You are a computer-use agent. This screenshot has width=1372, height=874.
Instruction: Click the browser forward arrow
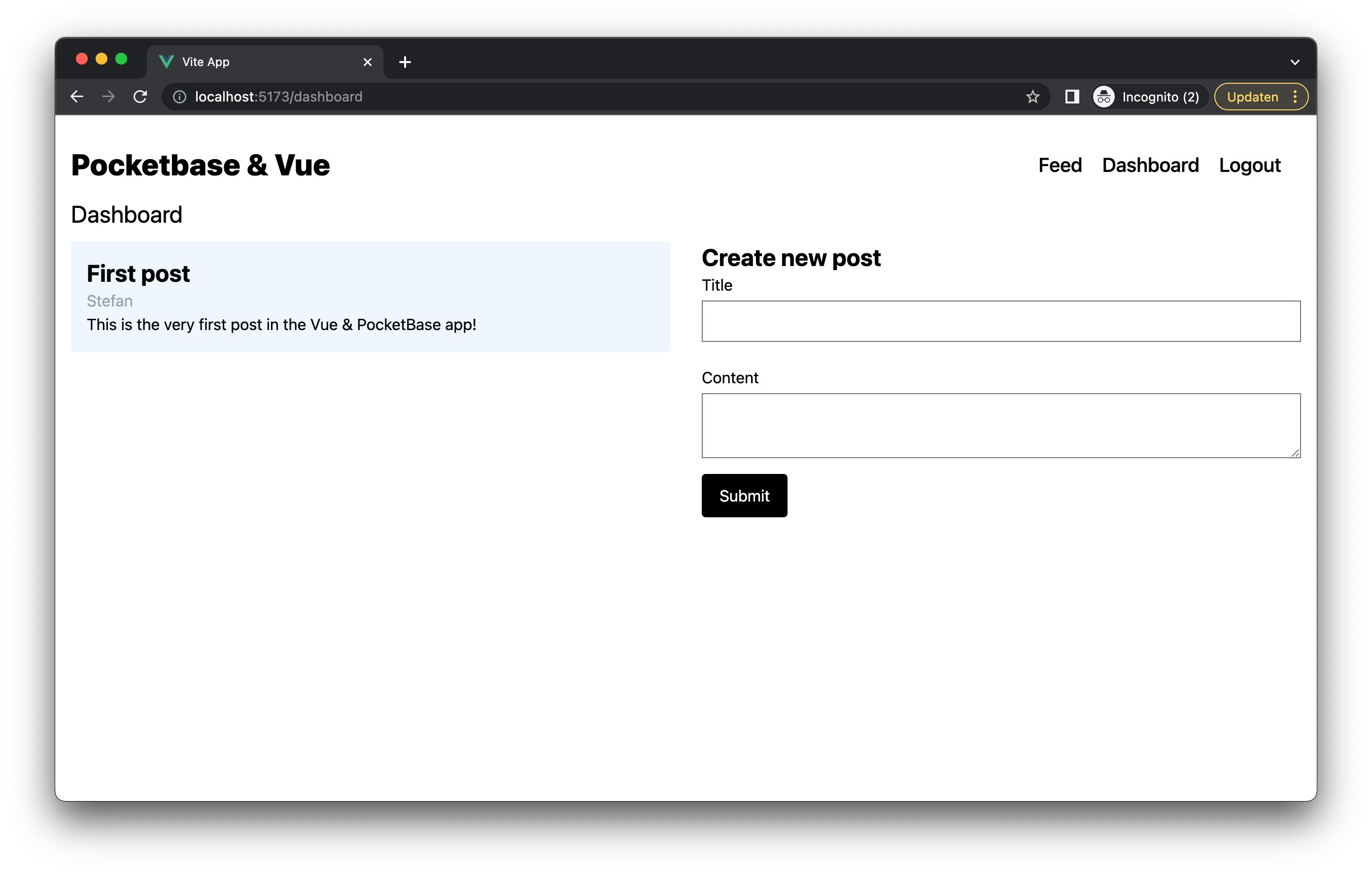pos(108,97)
